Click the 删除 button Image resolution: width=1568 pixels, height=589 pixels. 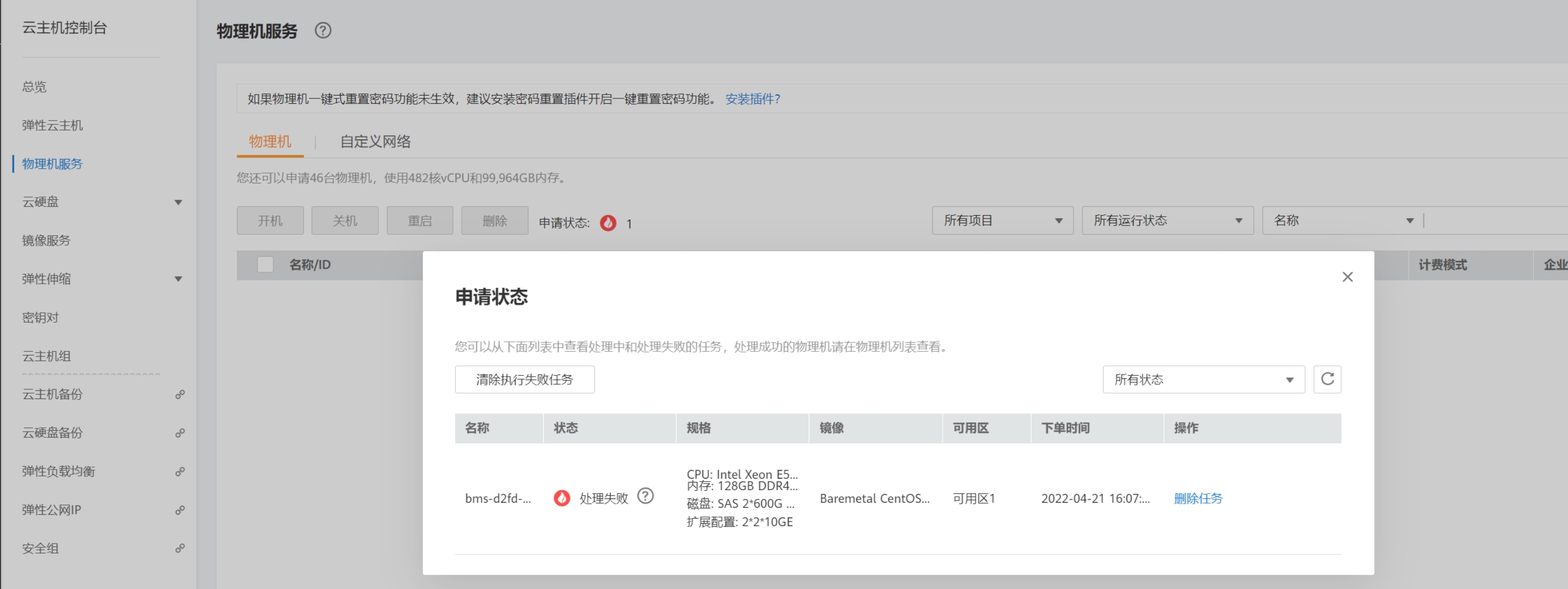tap(494, 221)
